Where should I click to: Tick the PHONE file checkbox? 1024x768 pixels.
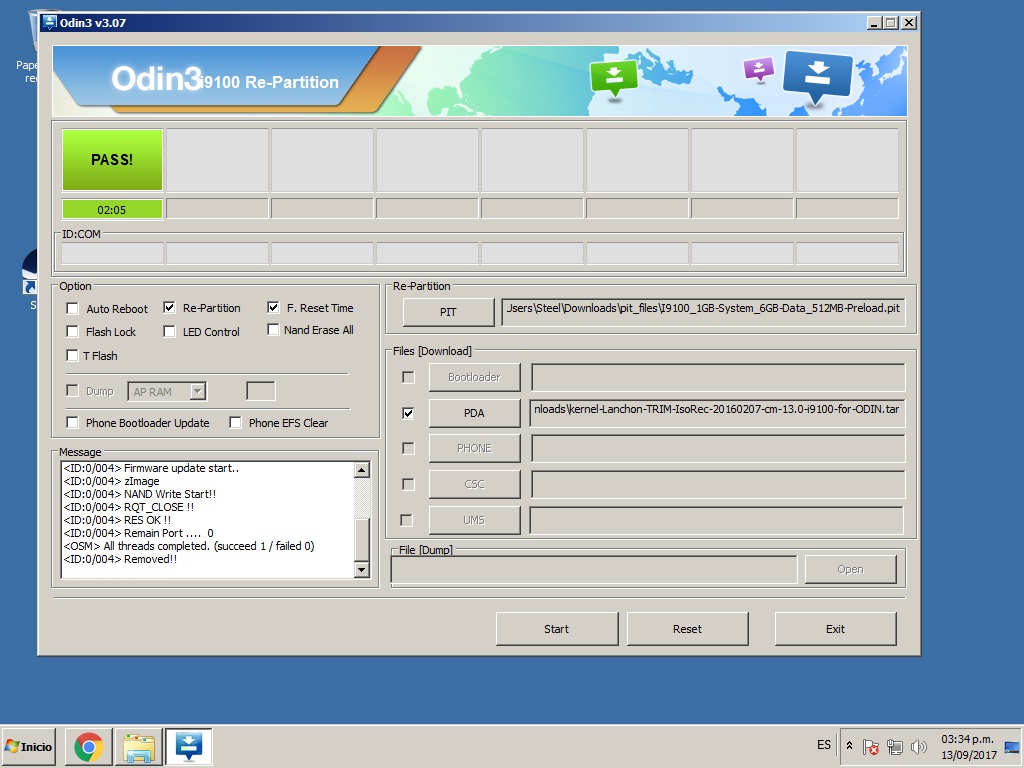pyautogui.click(x=408, y=448)
